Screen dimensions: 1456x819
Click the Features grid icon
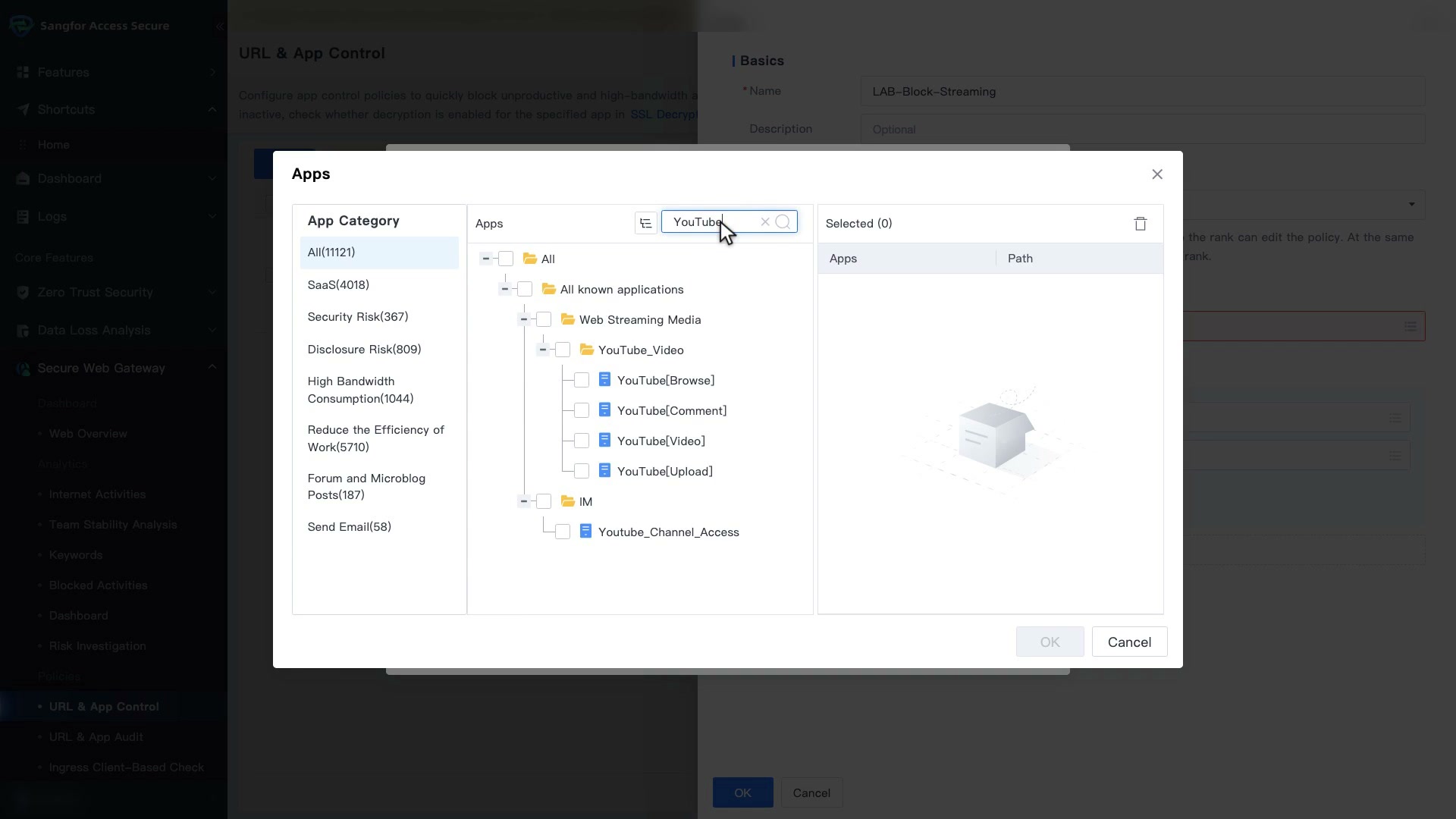click(x=23, y=73)
